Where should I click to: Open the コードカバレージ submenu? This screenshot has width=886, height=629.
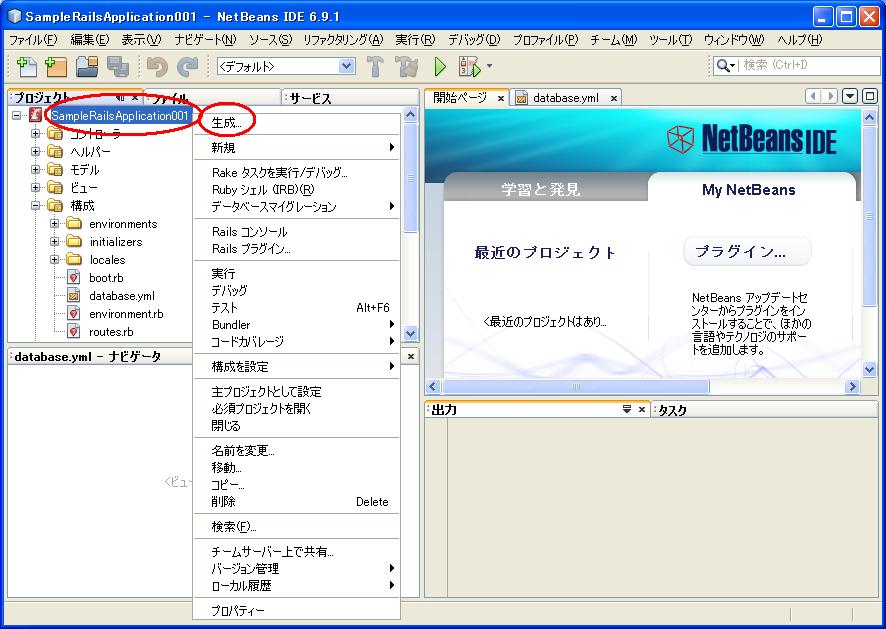click(297, 341)
